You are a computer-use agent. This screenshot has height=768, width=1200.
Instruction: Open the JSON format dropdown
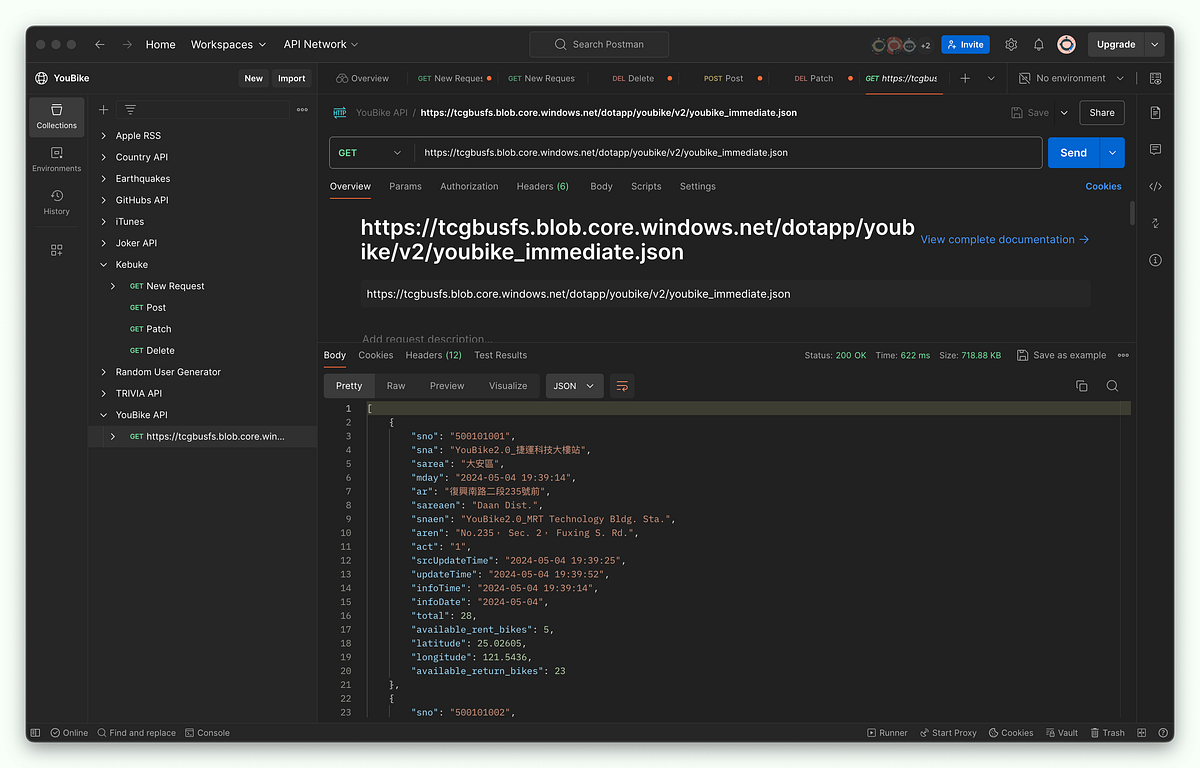click(x=574, y=385)
